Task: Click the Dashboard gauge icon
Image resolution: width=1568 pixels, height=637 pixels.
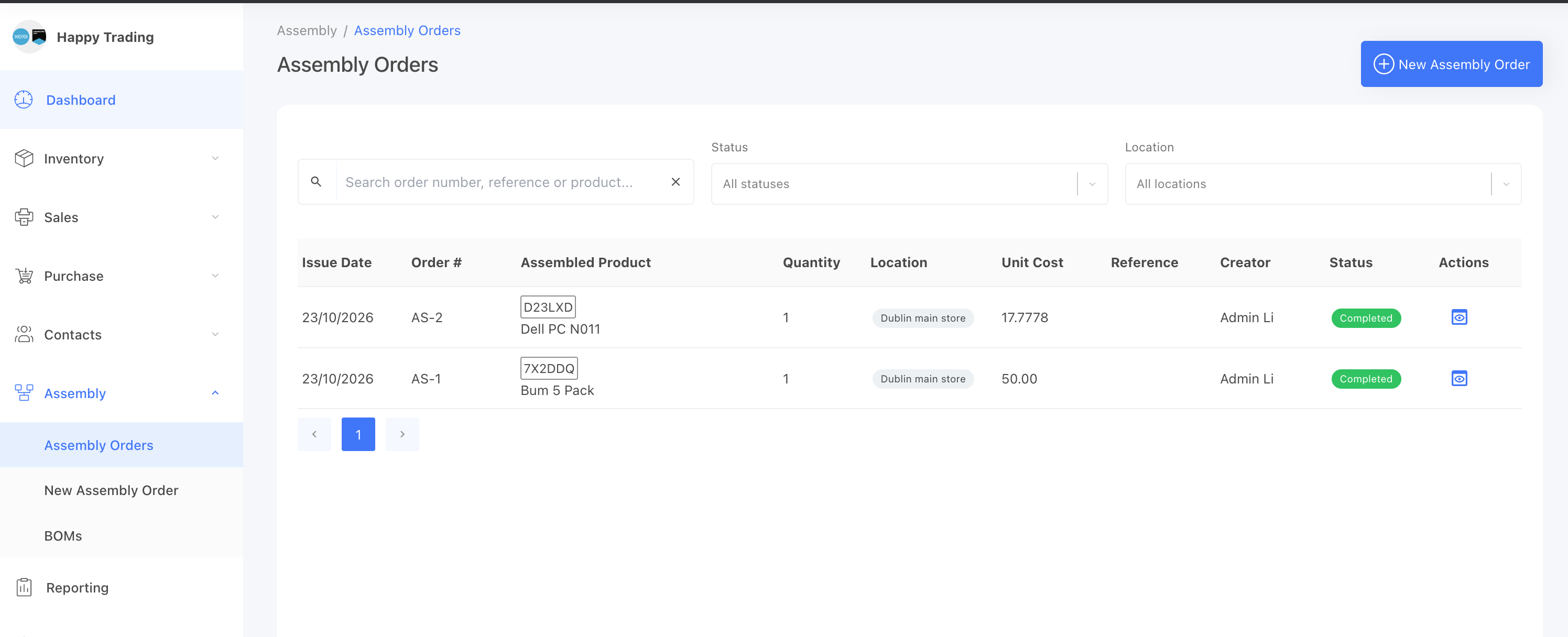Action: pyautogui.click(x=24, y=100)
